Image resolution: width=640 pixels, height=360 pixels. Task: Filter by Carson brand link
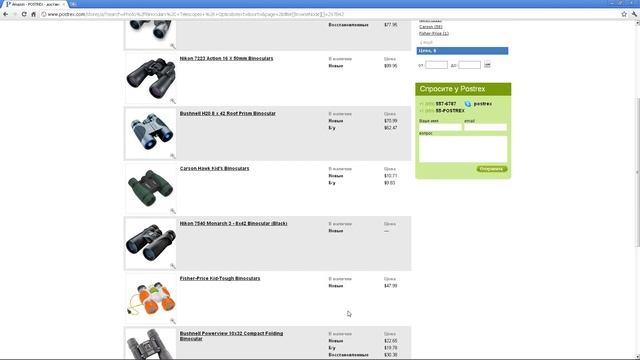tap(431, 27)
